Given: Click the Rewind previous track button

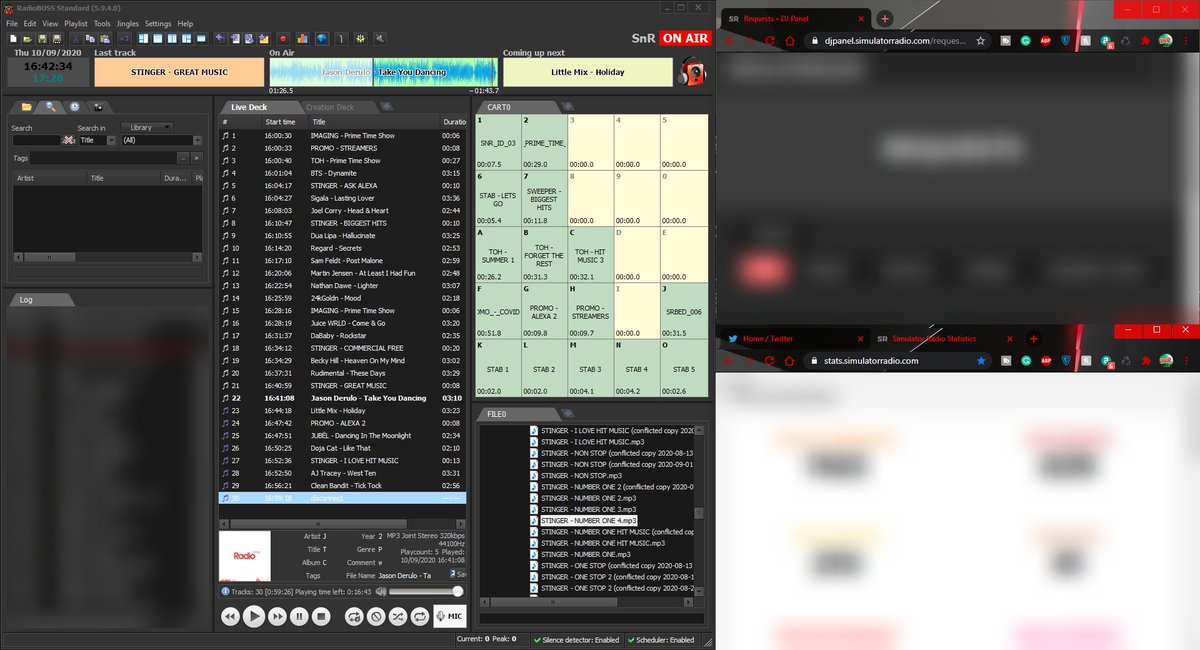Looking at the screenshot, I should [x=230, y=617].
